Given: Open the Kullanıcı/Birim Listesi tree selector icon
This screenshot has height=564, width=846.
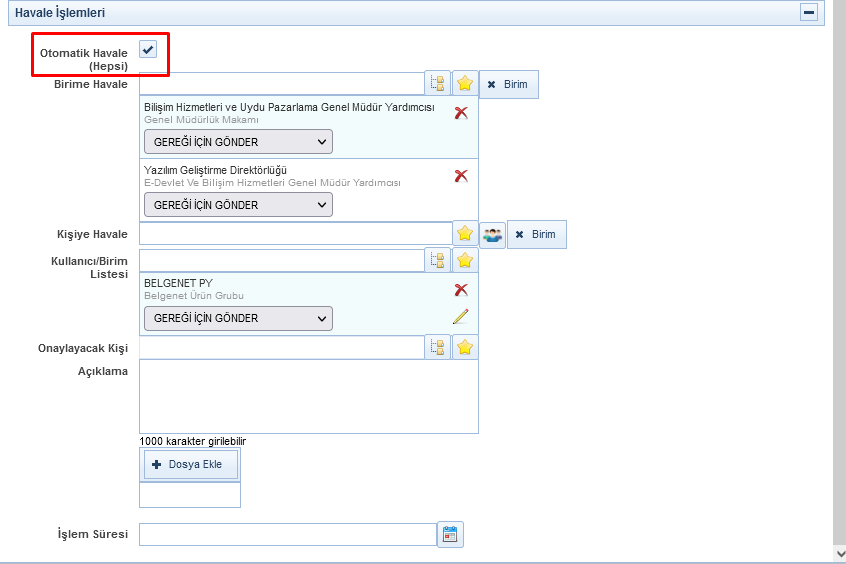Looking at the screenshot, I should coord(437,260).
